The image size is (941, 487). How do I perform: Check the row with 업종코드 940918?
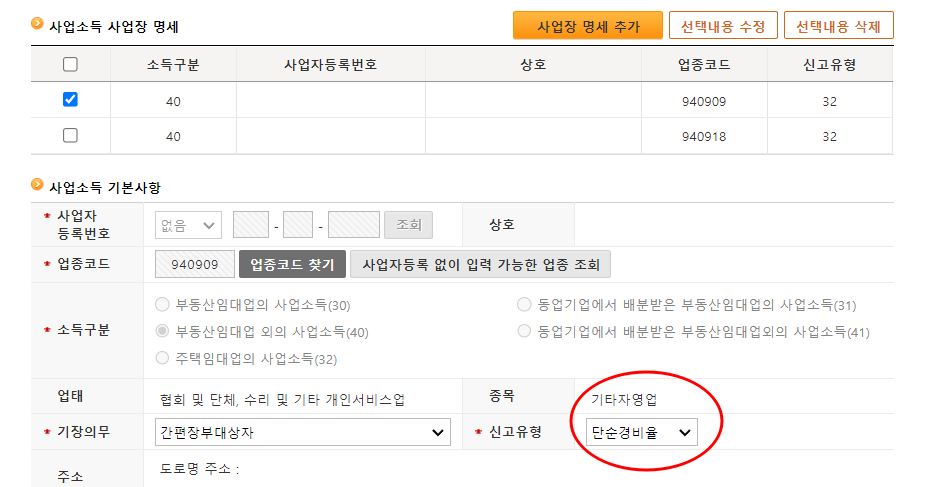70,135
